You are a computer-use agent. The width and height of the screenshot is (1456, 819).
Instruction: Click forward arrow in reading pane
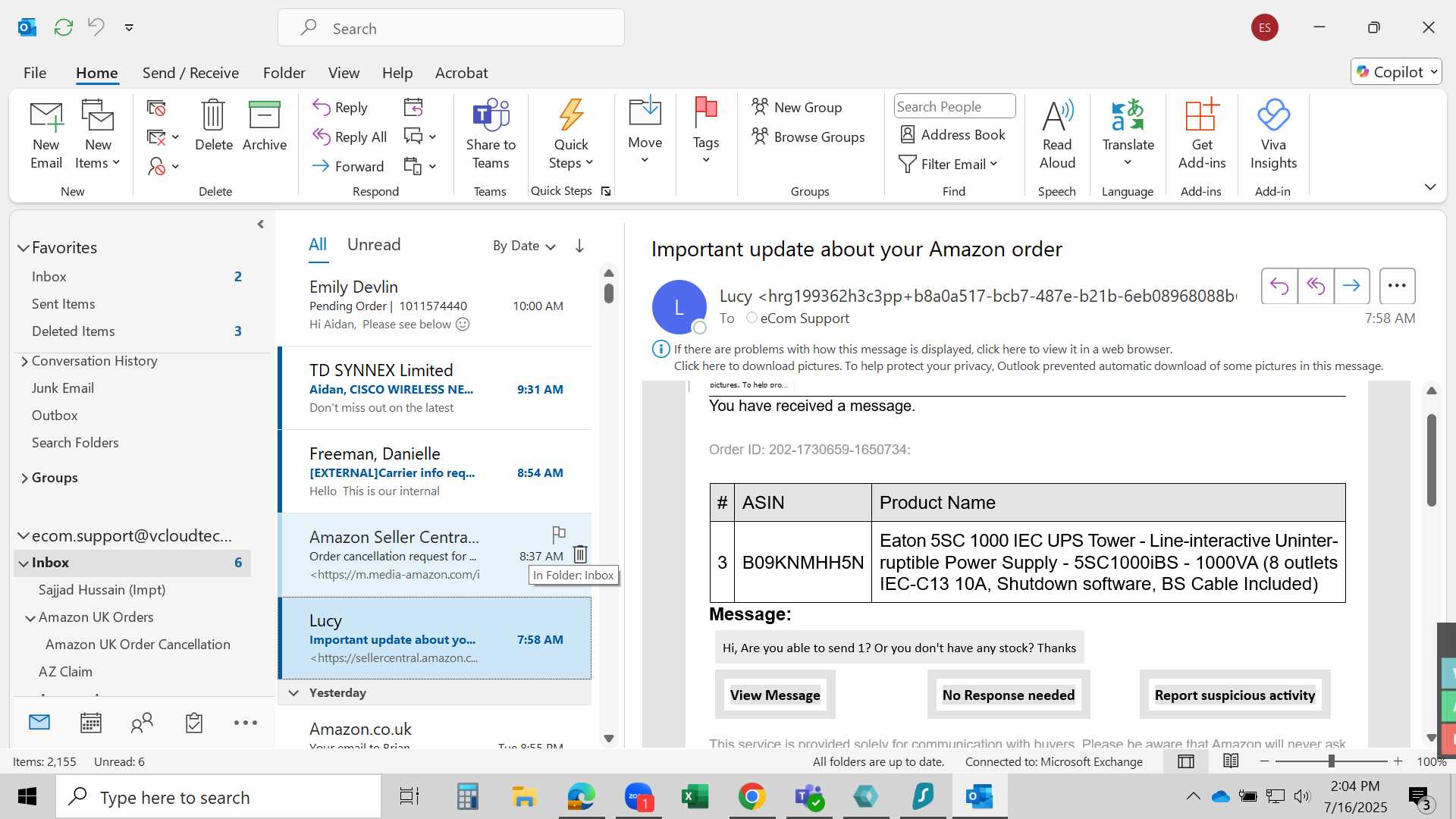click(1351, 286)
